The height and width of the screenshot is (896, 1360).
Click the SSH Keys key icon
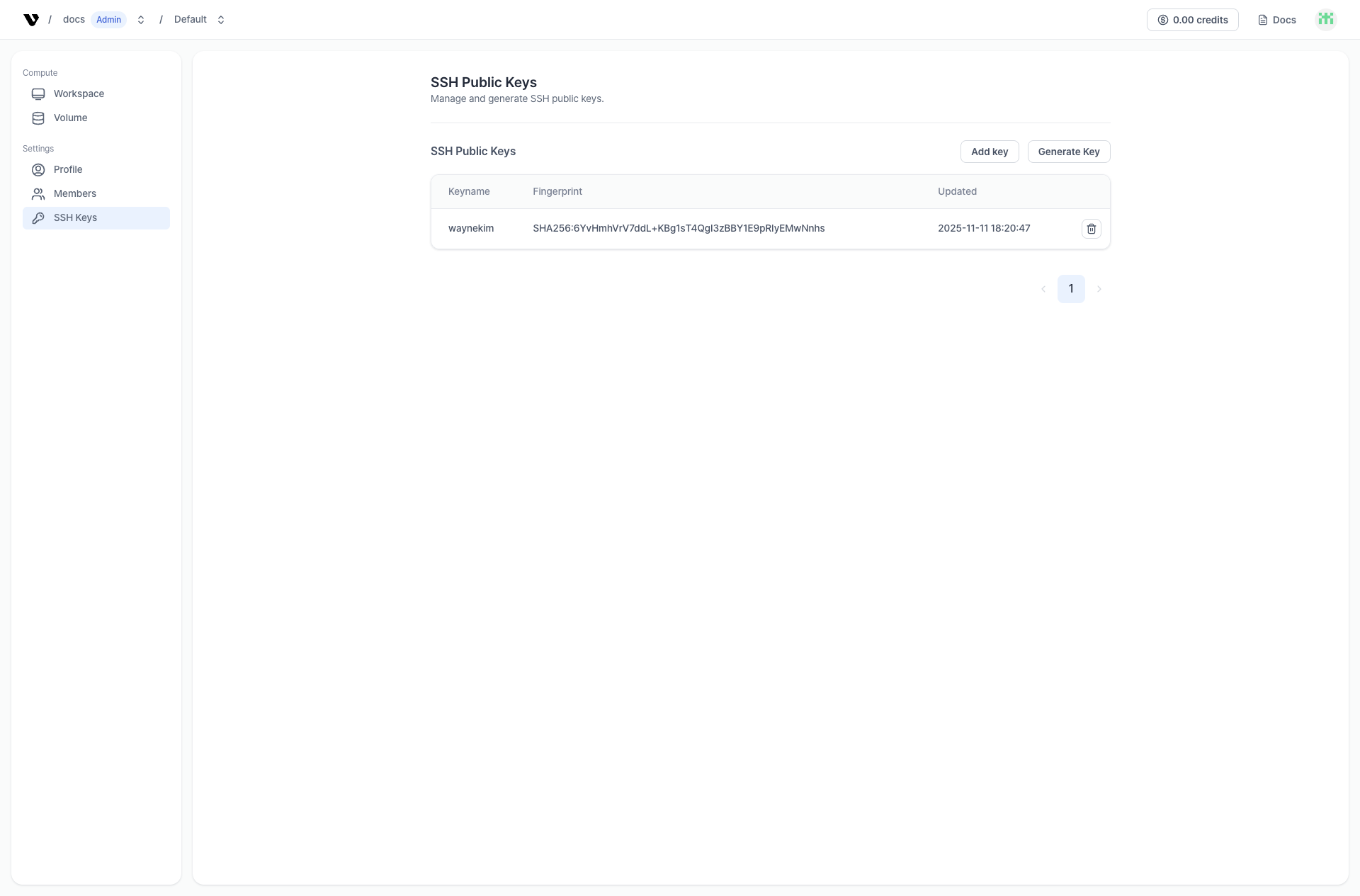tap(38, 218)
